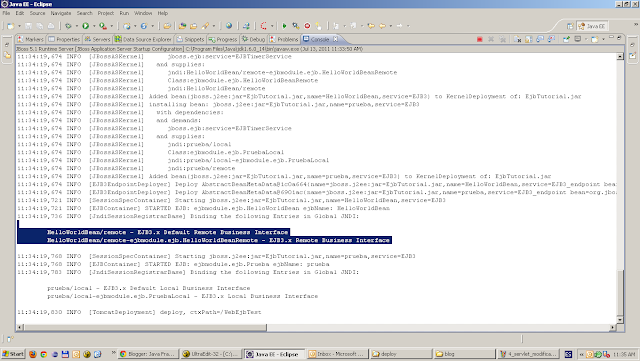Click the prueba/local Default Local Business Interface line
The image size is (640, 361).
pyautogui.click(x=149, y=288)
